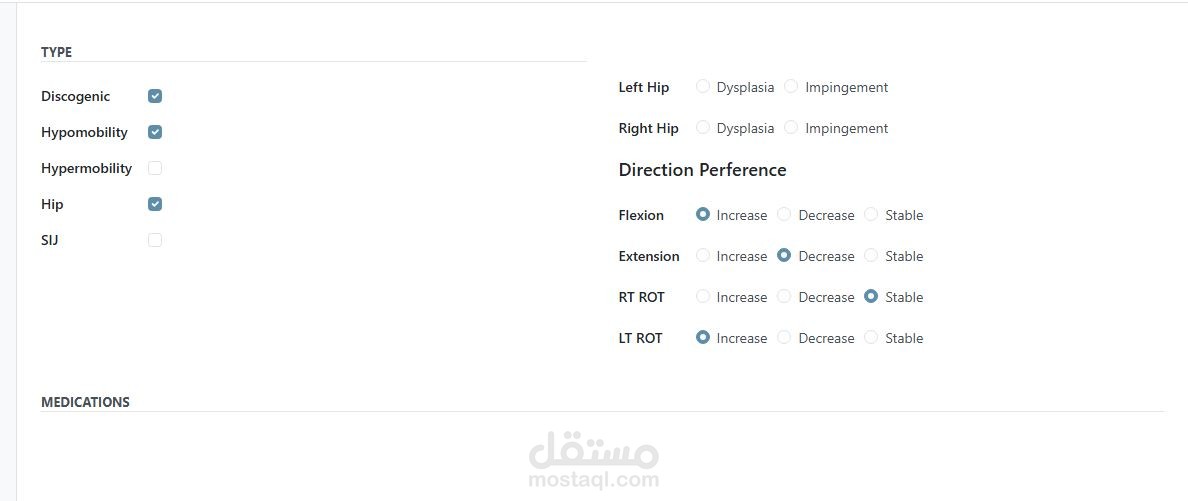
Task: Choose Dysplasia for Right Hip
Action: (x=703, y=127)
